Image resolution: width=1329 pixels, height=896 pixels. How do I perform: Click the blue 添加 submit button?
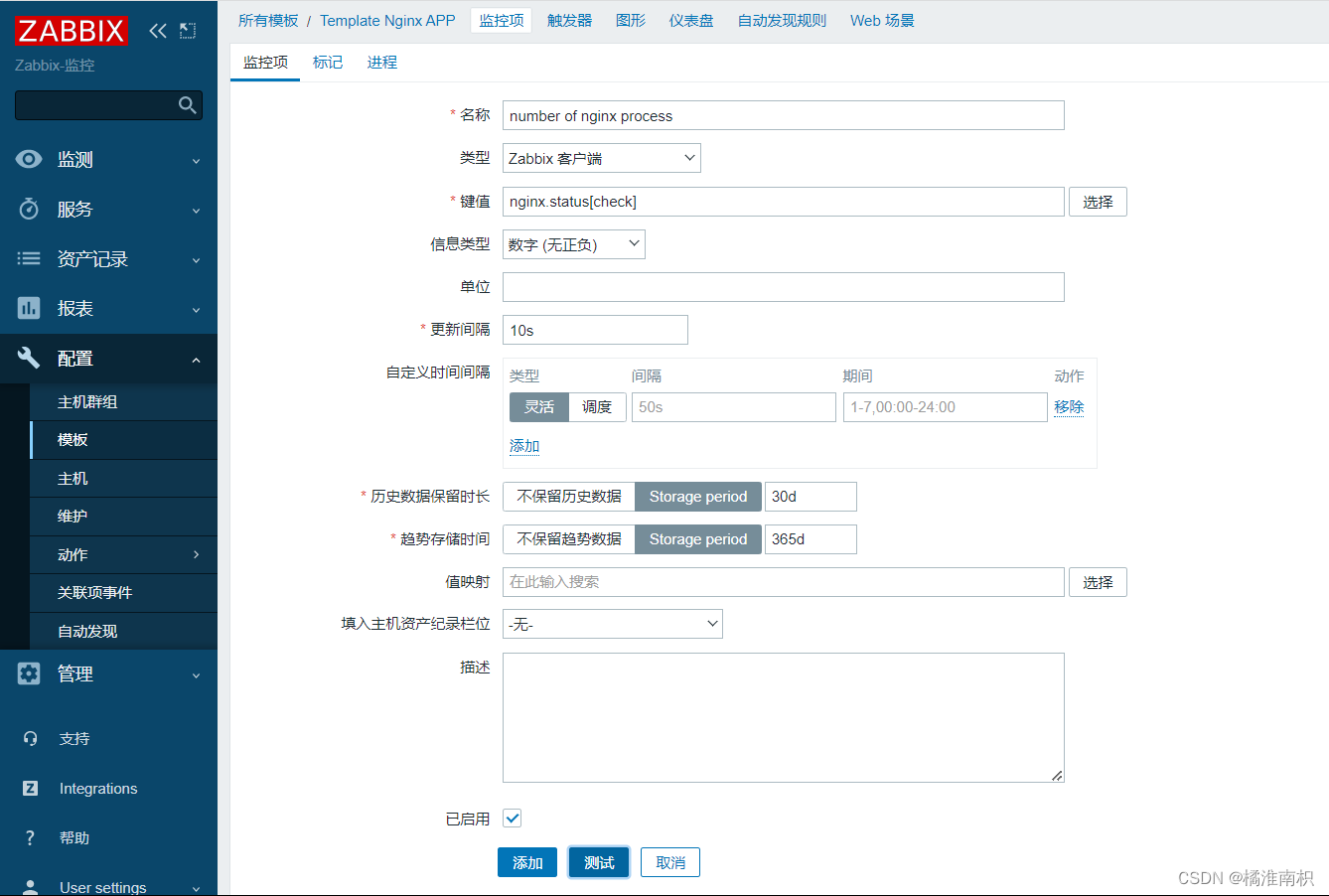527,862
